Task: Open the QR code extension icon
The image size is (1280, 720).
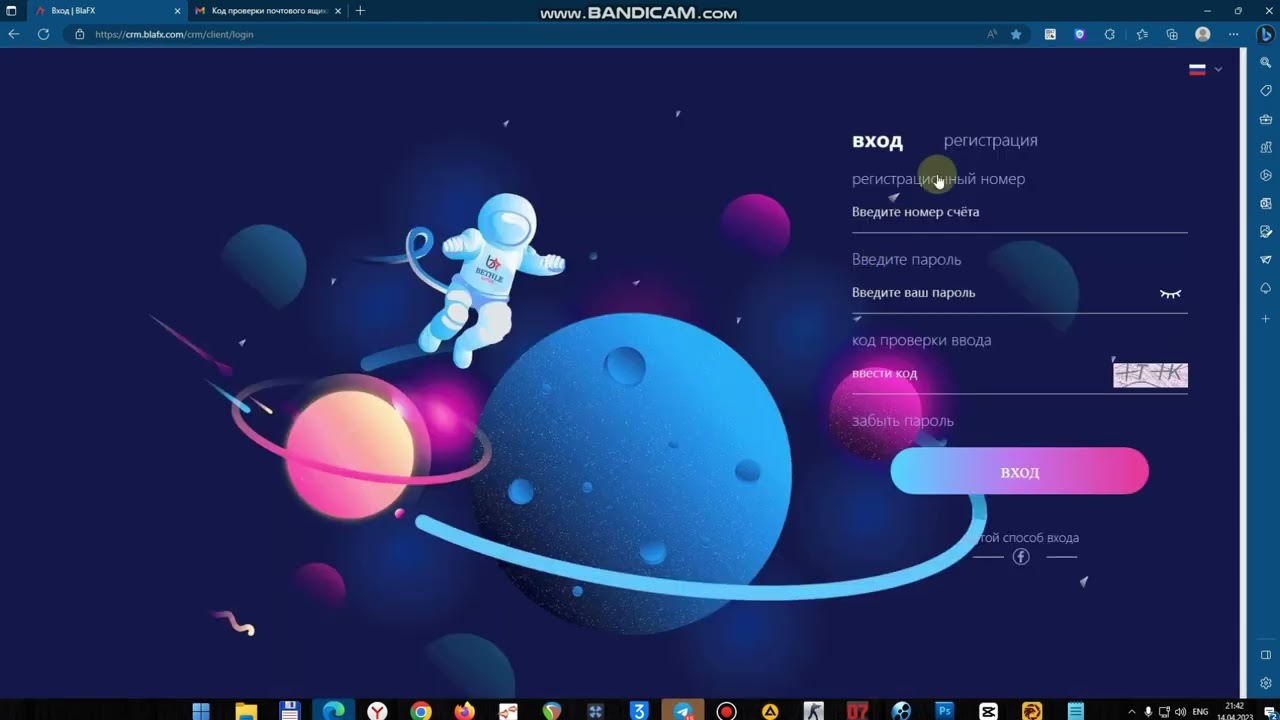Action: 1050,34
